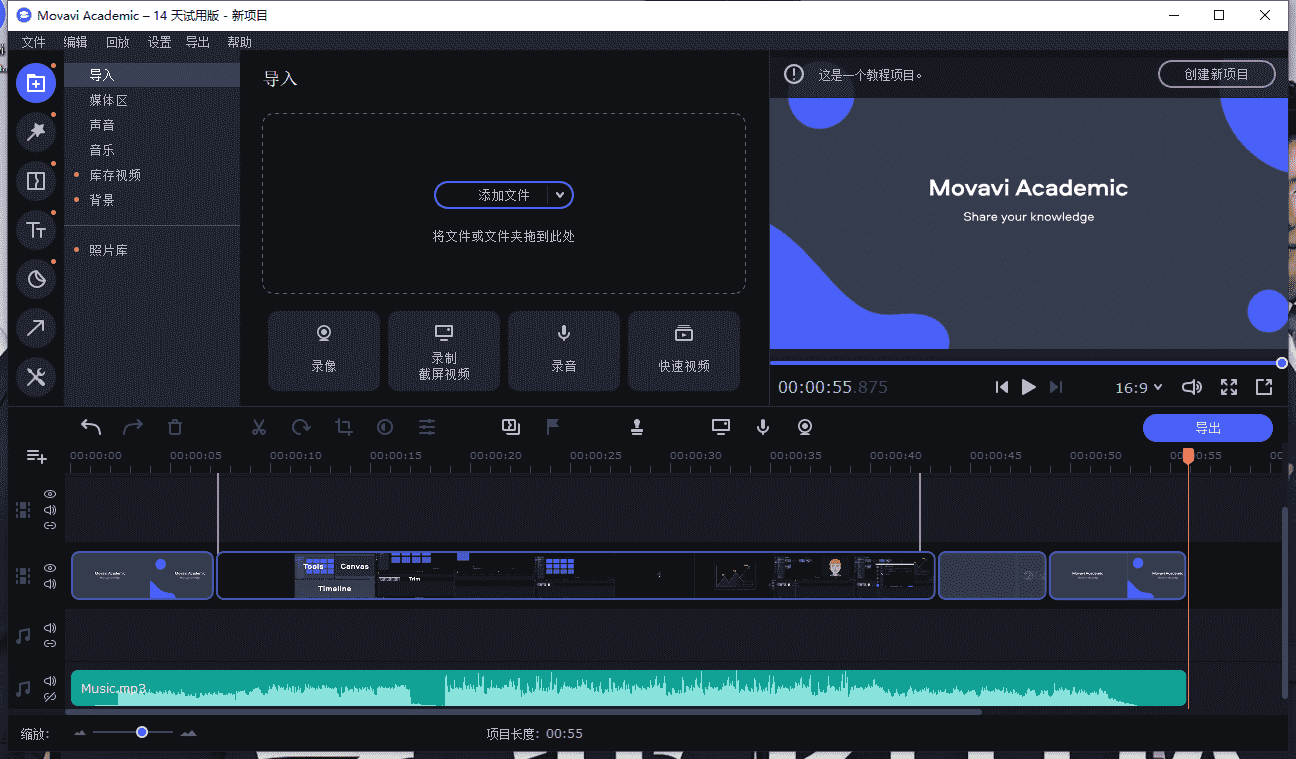This screenshot has height=759, width=1296.
Task: Open Color adjustments from timeline toolbar
Action: tap(385, 427)
